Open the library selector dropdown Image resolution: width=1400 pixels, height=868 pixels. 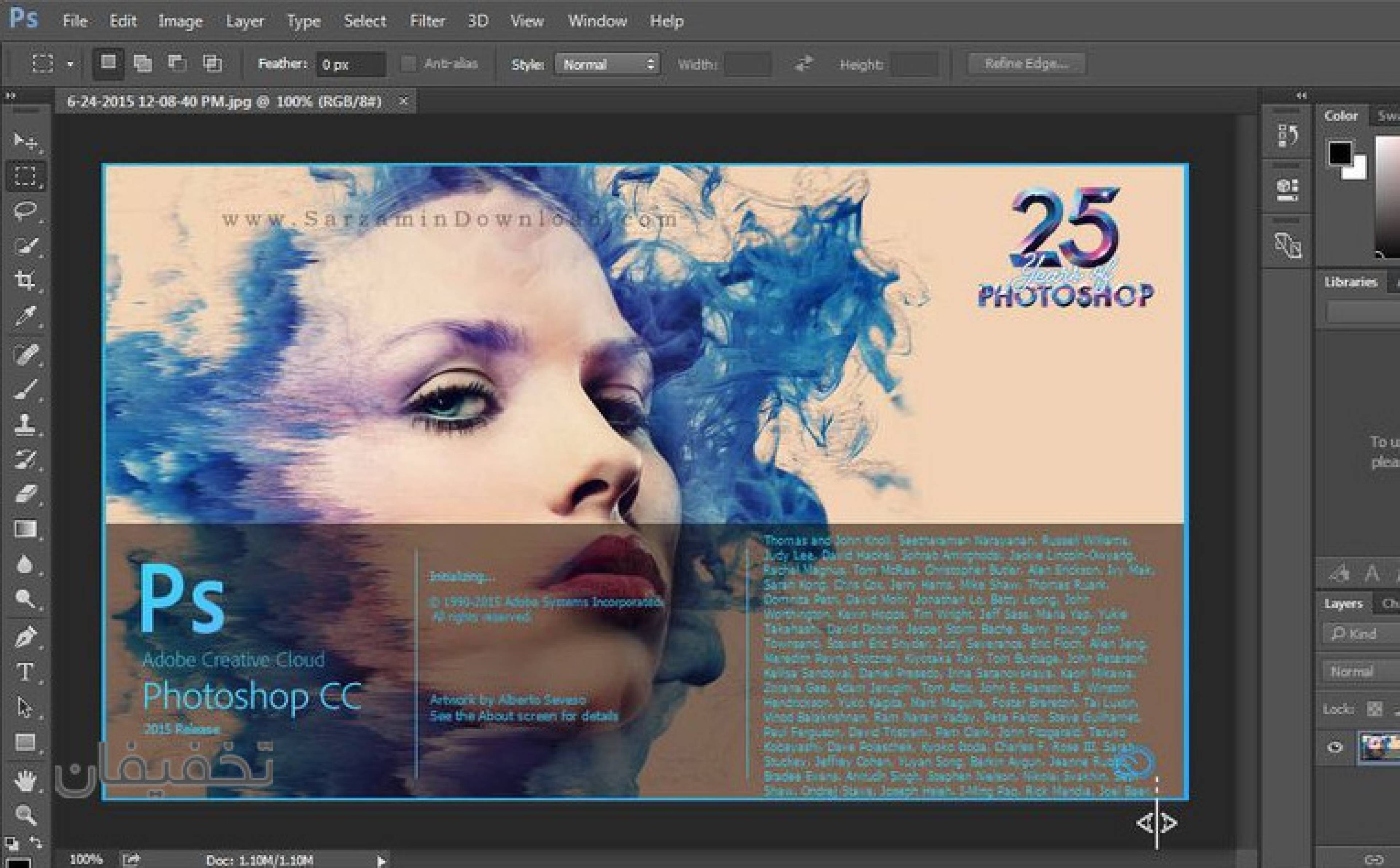pos(1363,312)
